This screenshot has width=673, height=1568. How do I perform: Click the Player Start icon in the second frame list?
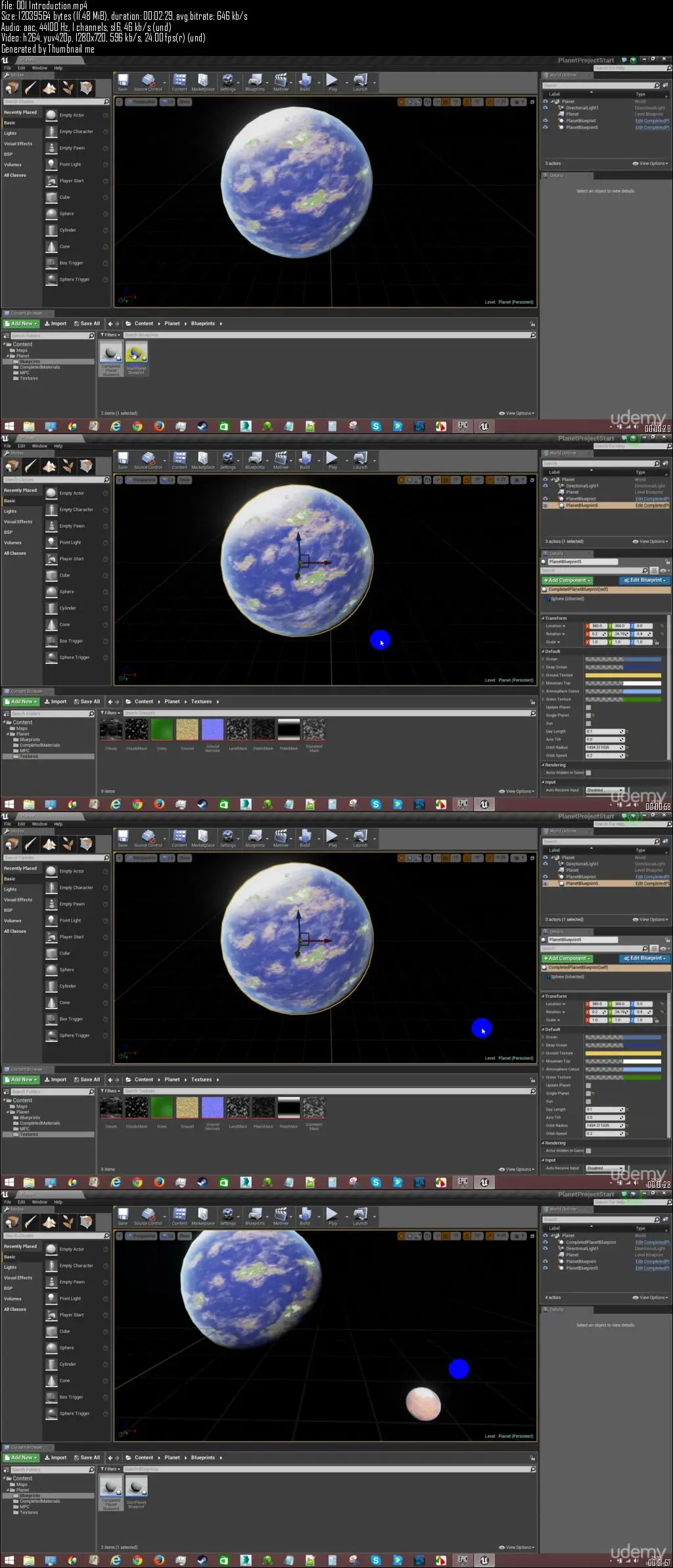pyautogui.click(x=51, y=559)
